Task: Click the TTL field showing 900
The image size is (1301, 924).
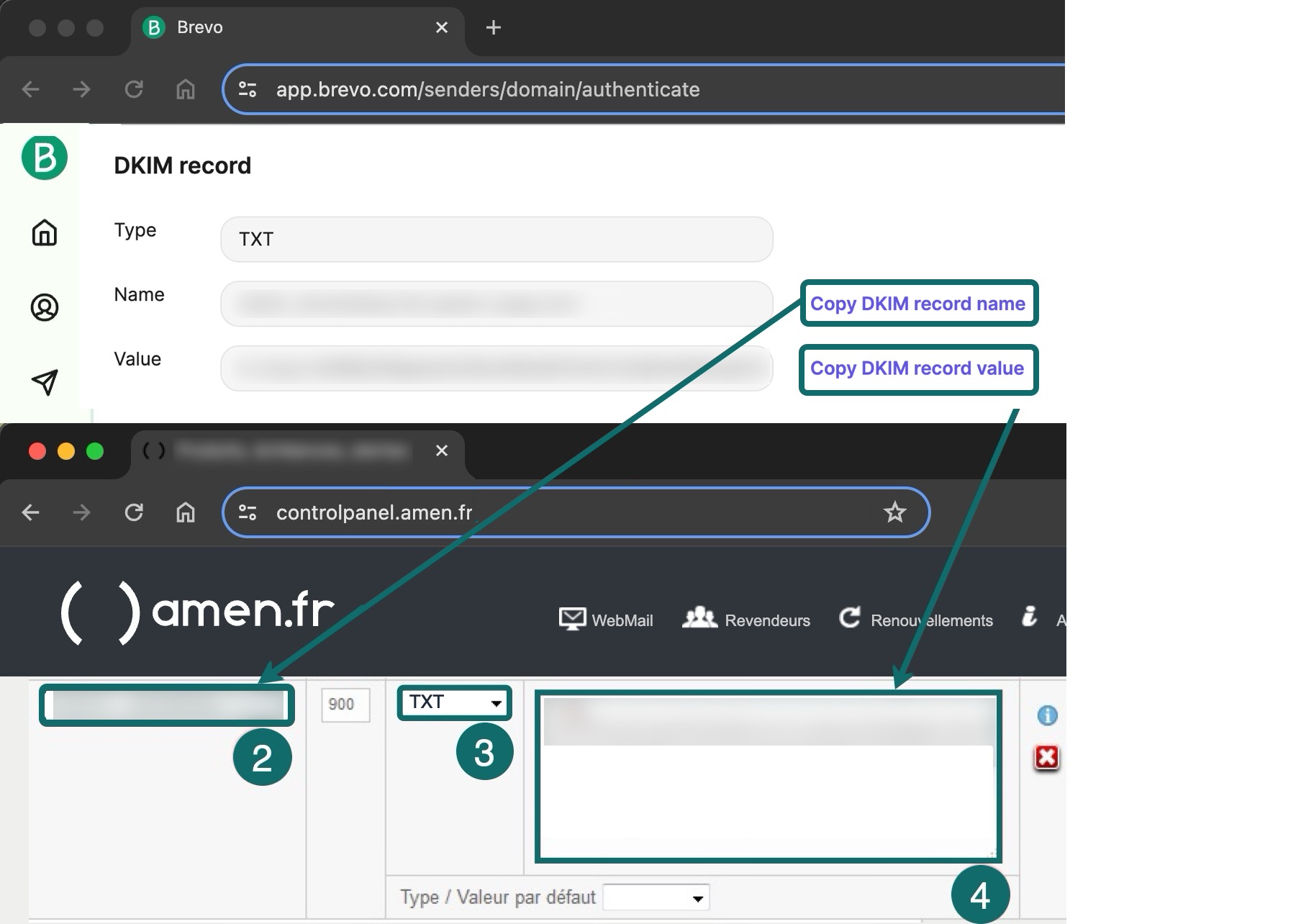Action: [x=345, y=705]
